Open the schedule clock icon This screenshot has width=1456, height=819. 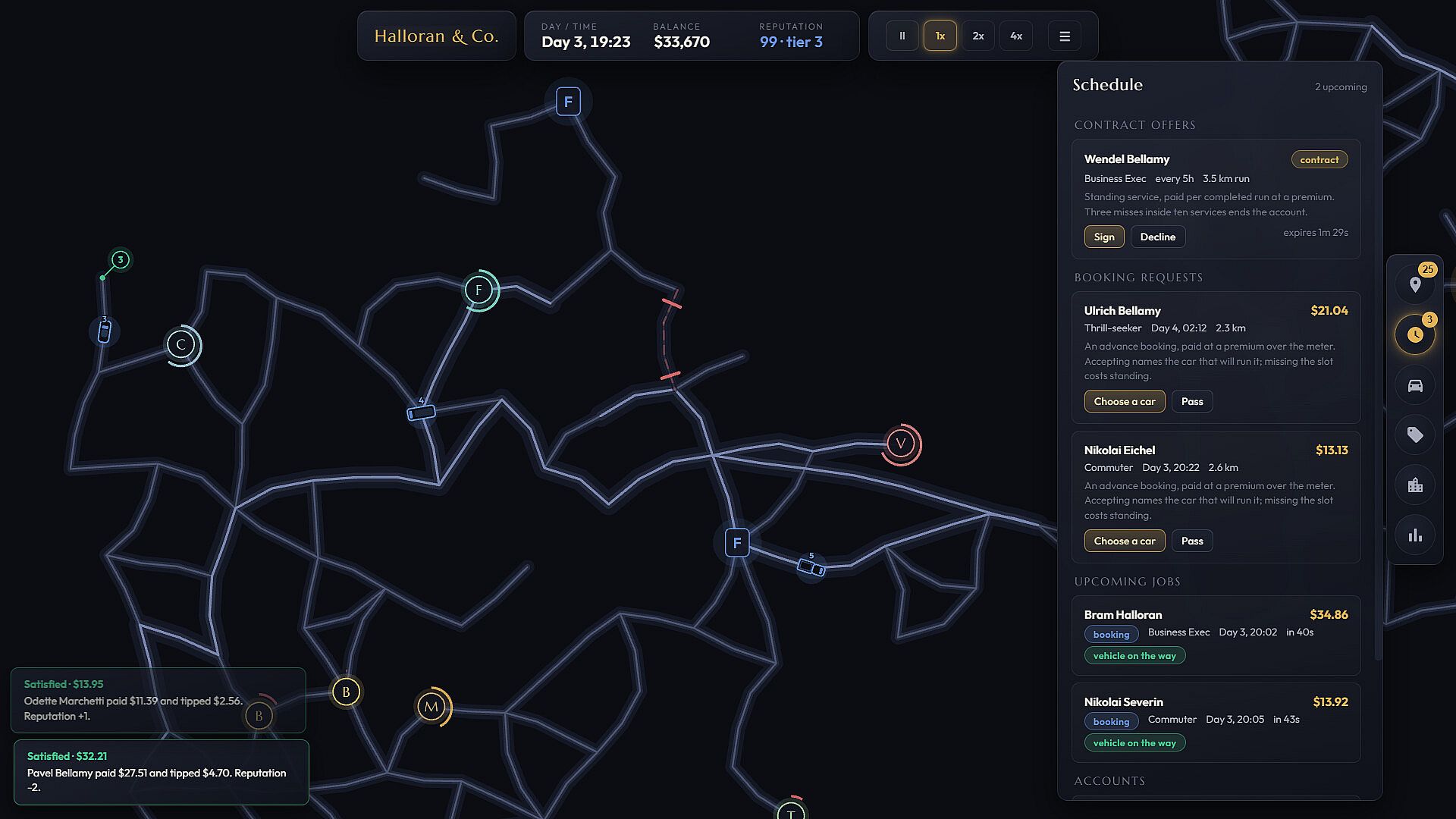(x=1415, y=334)
